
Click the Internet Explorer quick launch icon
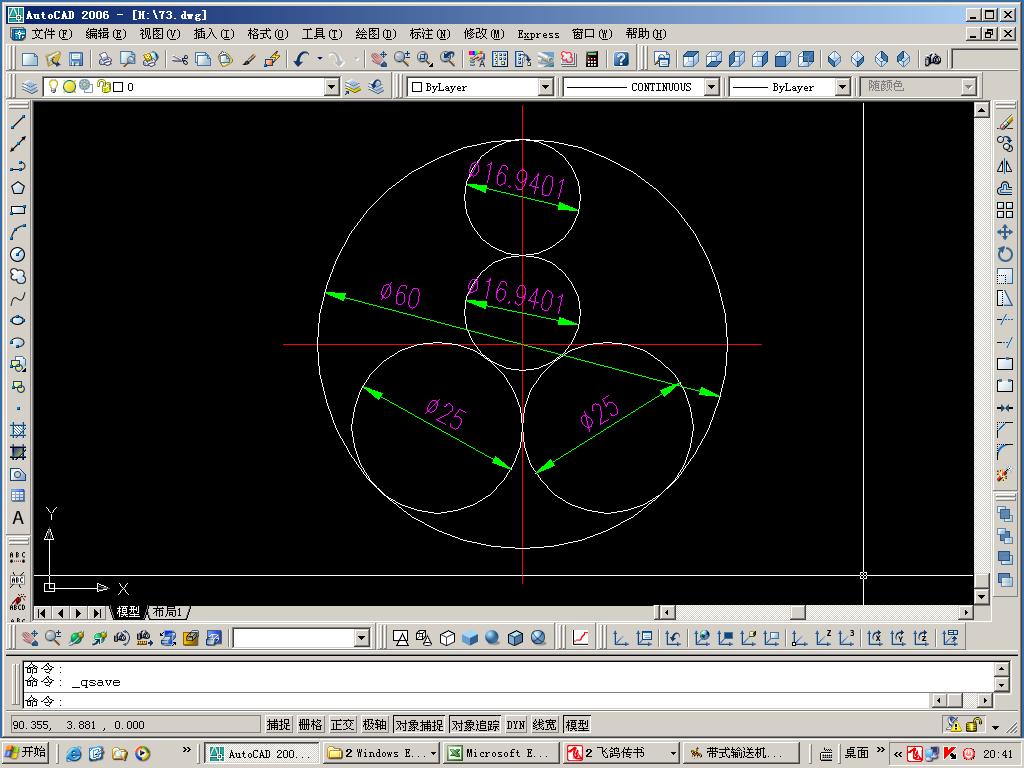(74, 754)
